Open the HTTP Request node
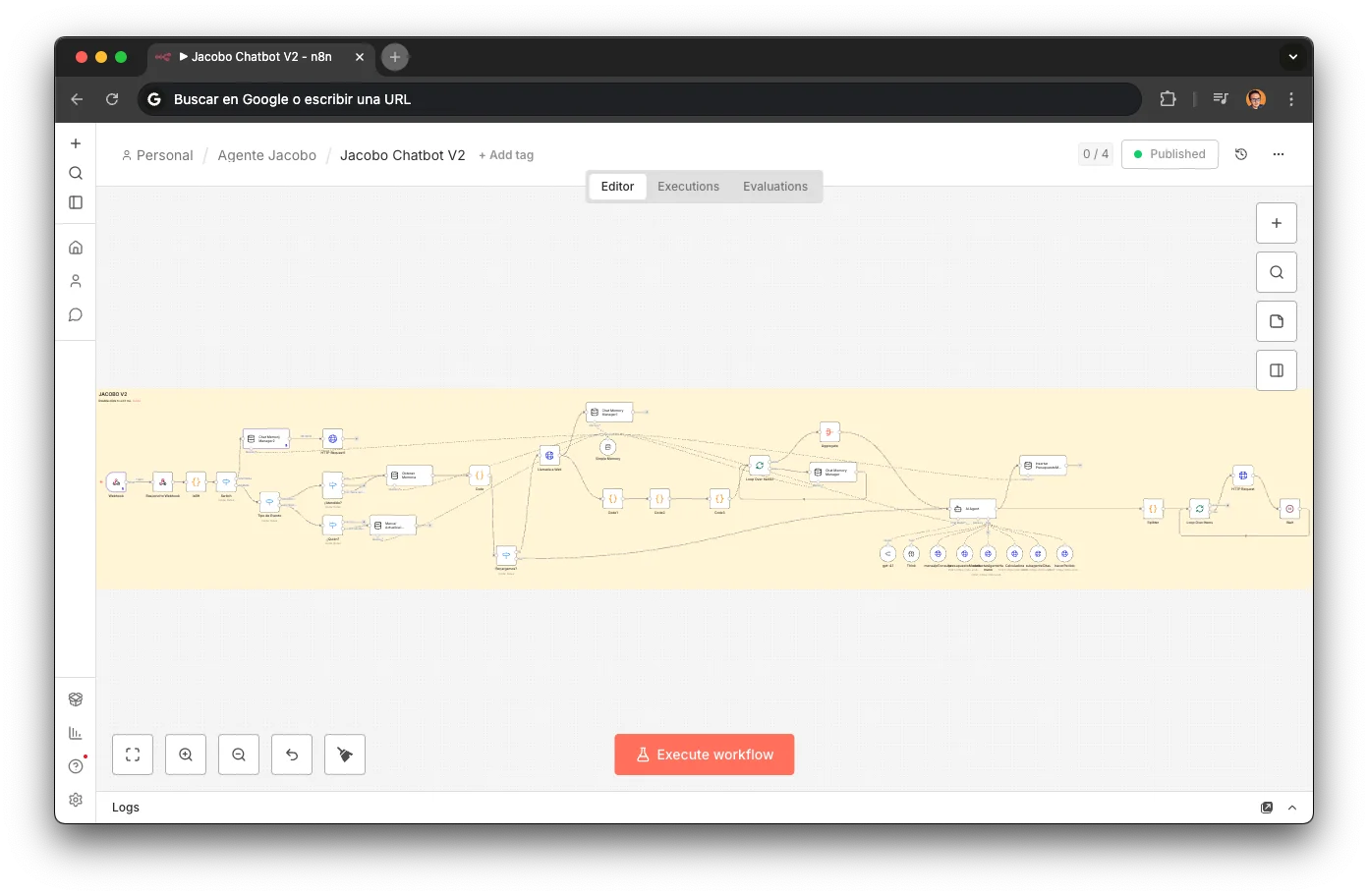The width and height of the screenshot is (1368, 896). (1242, 476)
